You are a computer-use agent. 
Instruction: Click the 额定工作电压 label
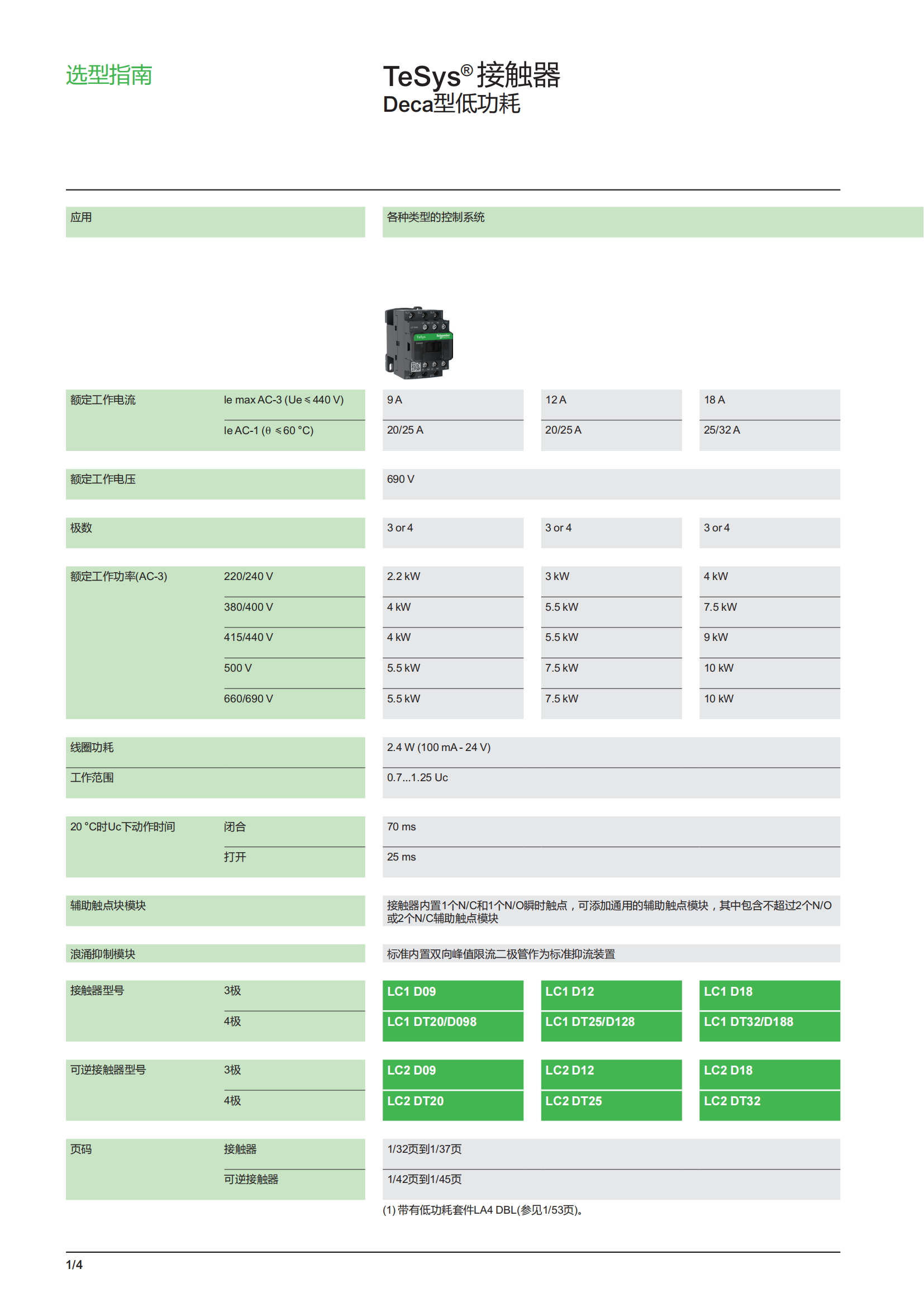[103, 479]
